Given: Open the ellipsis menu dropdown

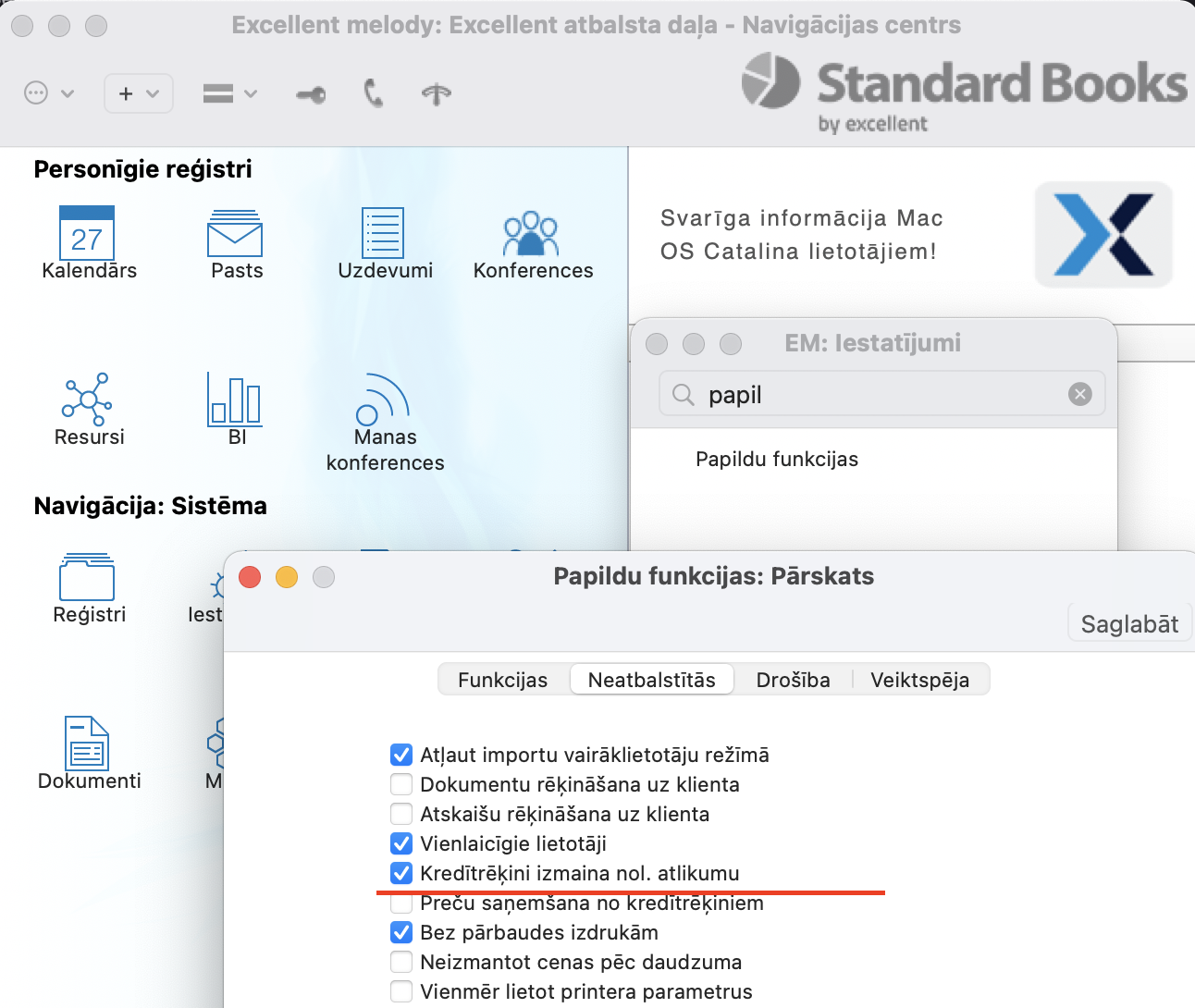Looking at the screenshot, I should pos(48,93).
